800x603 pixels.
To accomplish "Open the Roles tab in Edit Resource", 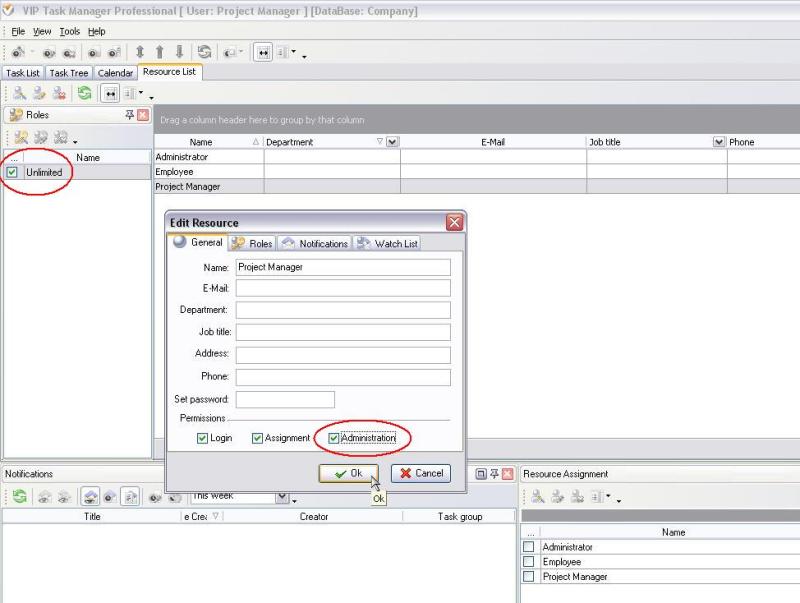I will pos(253,243).
